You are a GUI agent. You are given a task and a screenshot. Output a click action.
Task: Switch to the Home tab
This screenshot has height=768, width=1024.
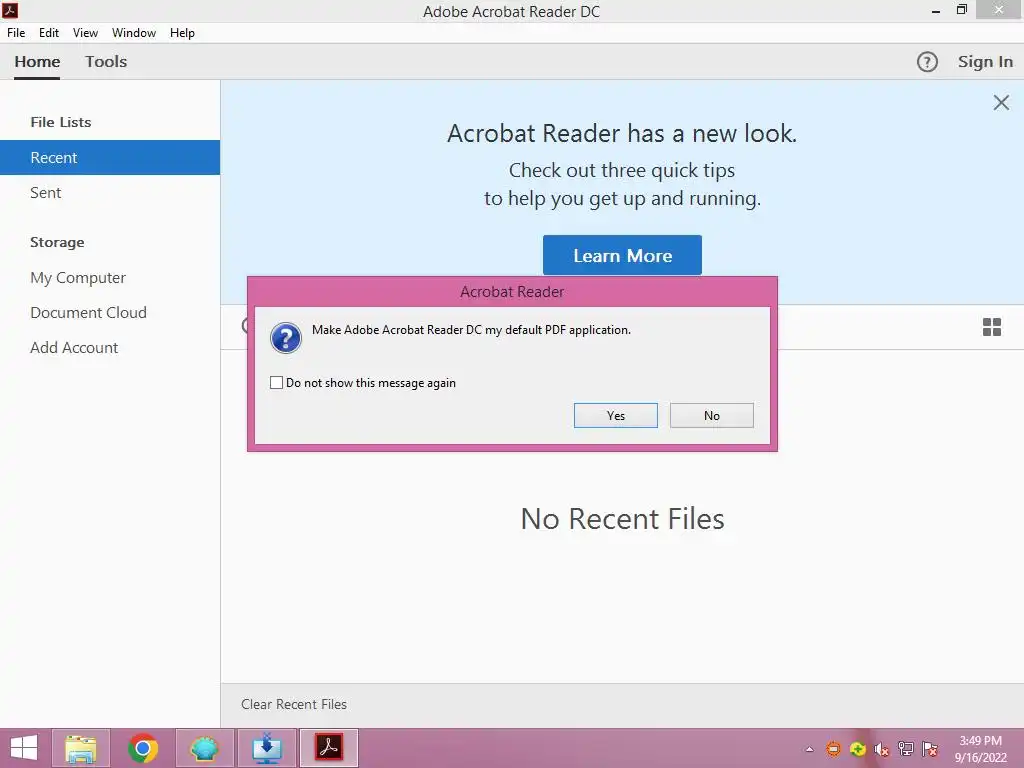click(x=37, y=62)
